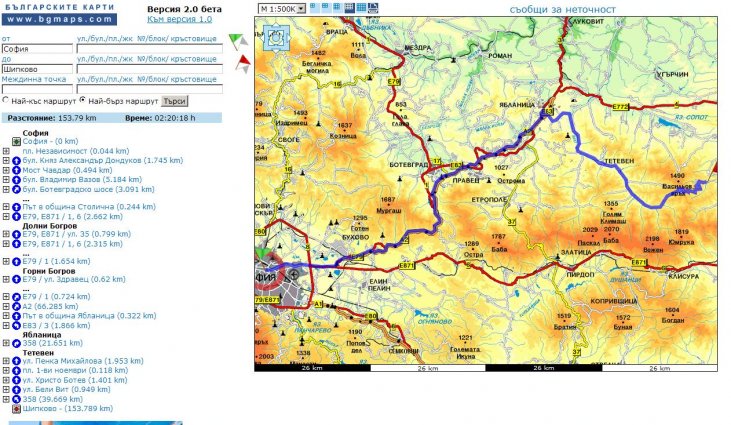
Task: Select the largest map size grid icon
Action: tap(360, 8)
